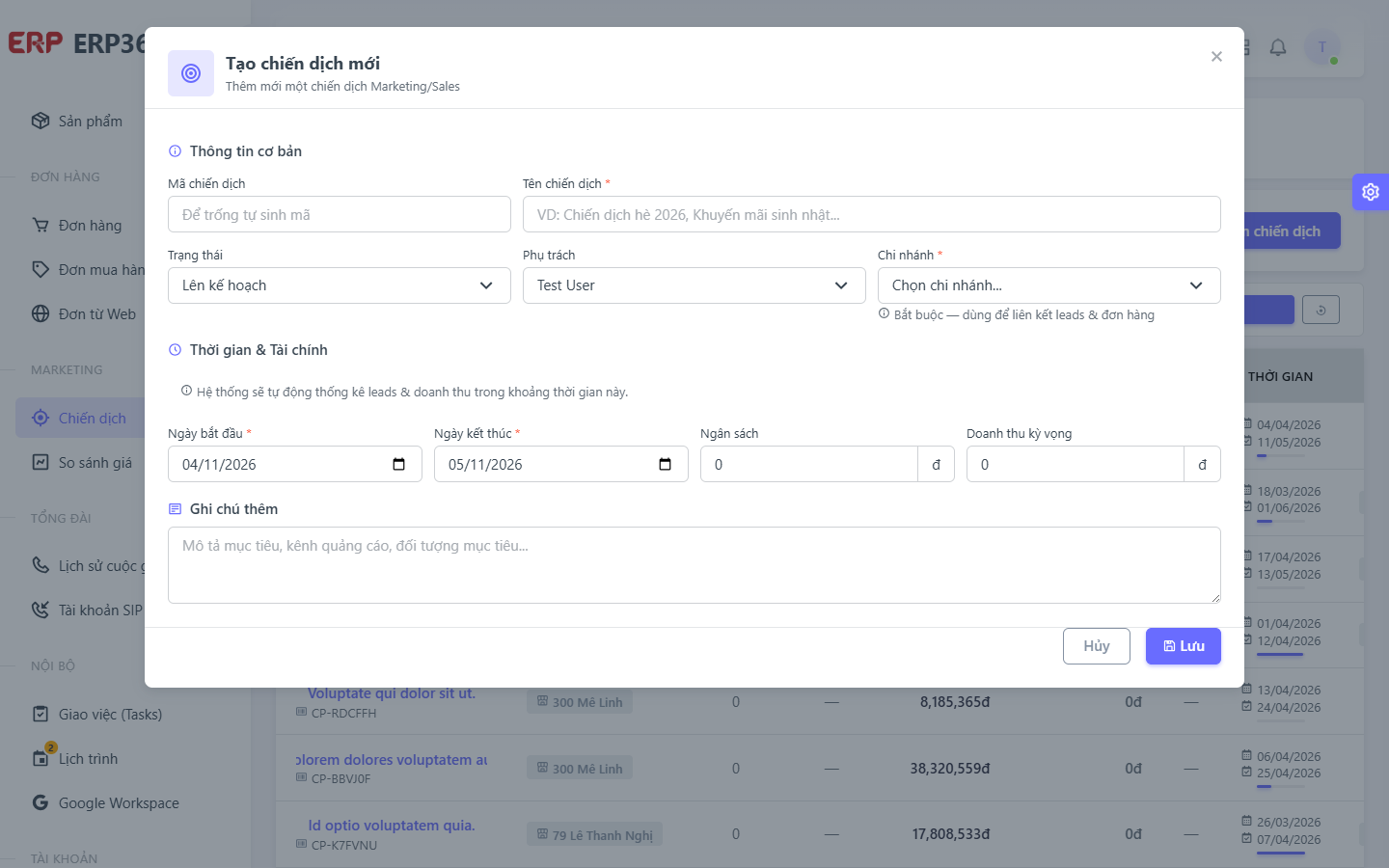Open the notifications bell
Viewport: 1389px width, 868px height.
(1278, 47)
